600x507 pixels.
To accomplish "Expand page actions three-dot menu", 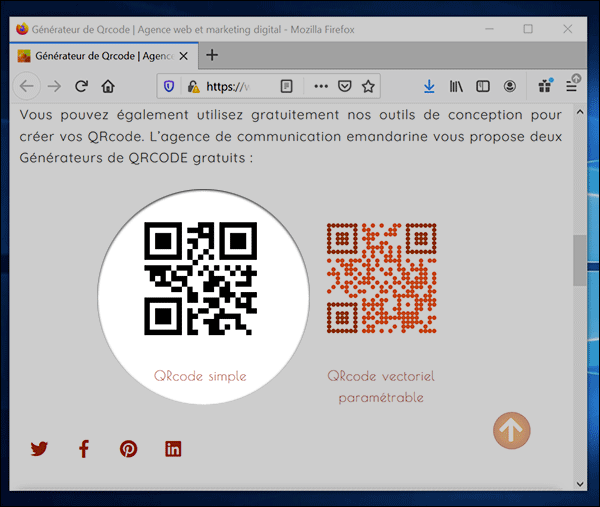I will pyautogui.click(x=319, y=87).
